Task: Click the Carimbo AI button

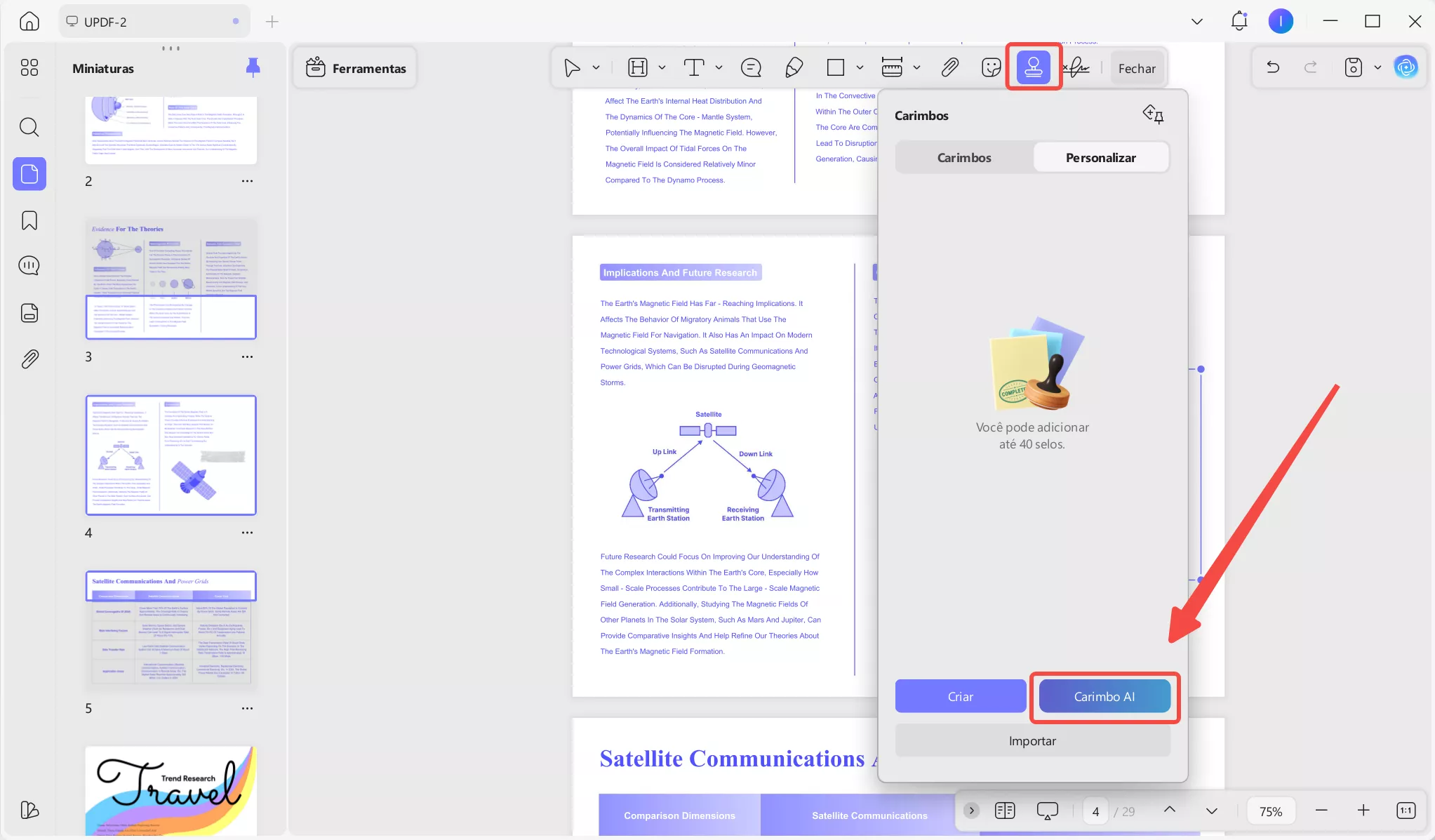Action: coord(1104,696)
